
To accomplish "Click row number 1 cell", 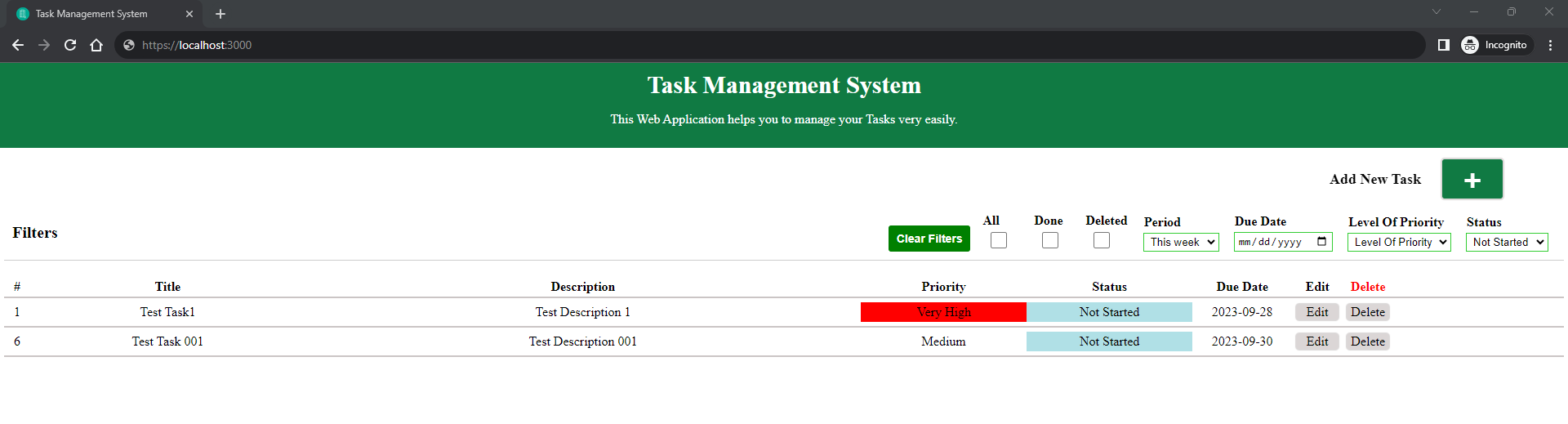I will click(x=17, y=312).
